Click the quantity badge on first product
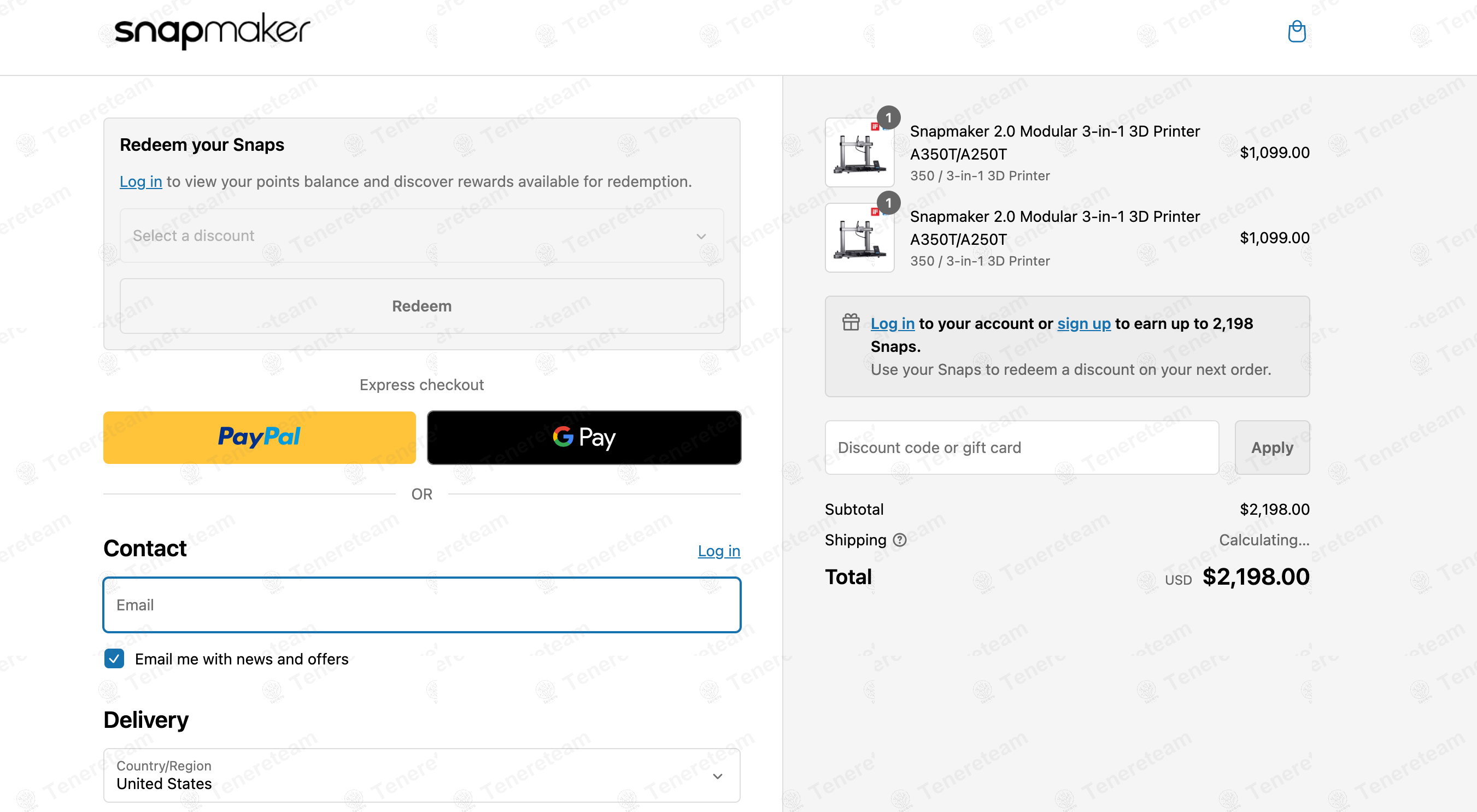This screenshot has width=1477, height=812. click(x=888, y=118)
